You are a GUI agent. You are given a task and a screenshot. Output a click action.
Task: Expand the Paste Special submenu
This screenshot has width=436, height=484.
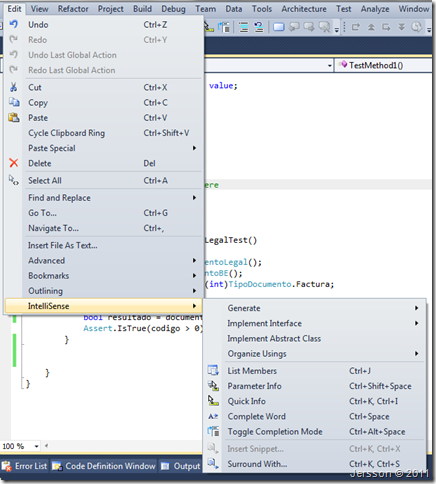point(194,148)
